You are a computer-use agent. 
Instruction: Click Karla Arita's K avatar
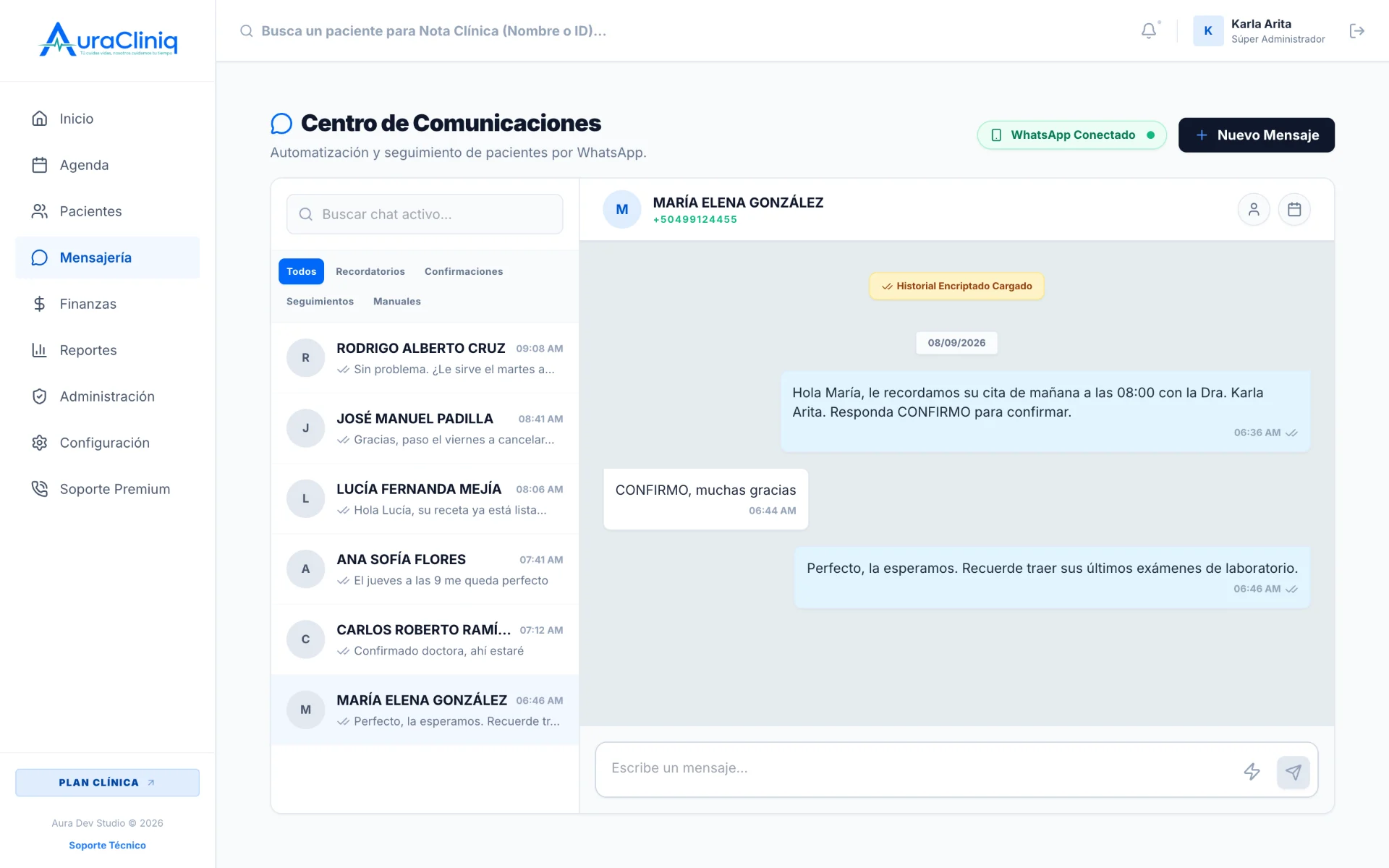pos(1207,30)
